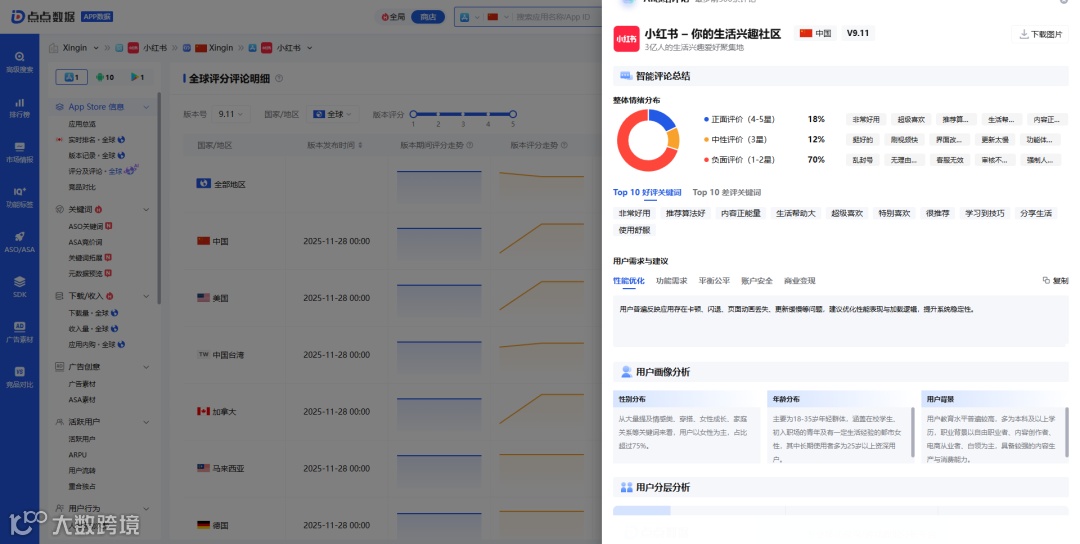Switch to the 功能需求 tab
Viewport: 1080px width, 544px height.
click(x=671, y=280)
